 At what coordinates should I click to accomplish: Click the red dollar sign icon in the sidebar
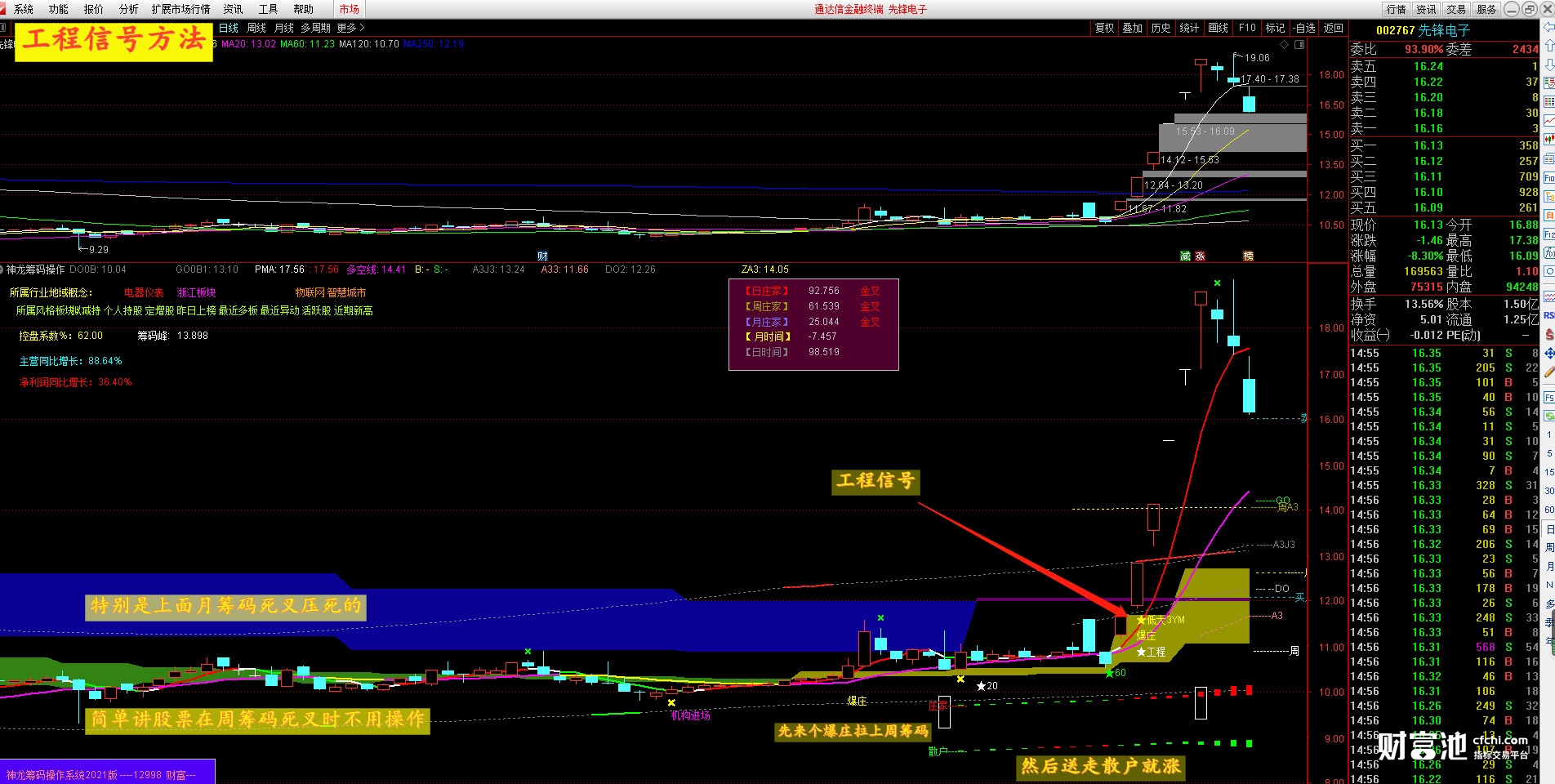tap(1548, 334)
